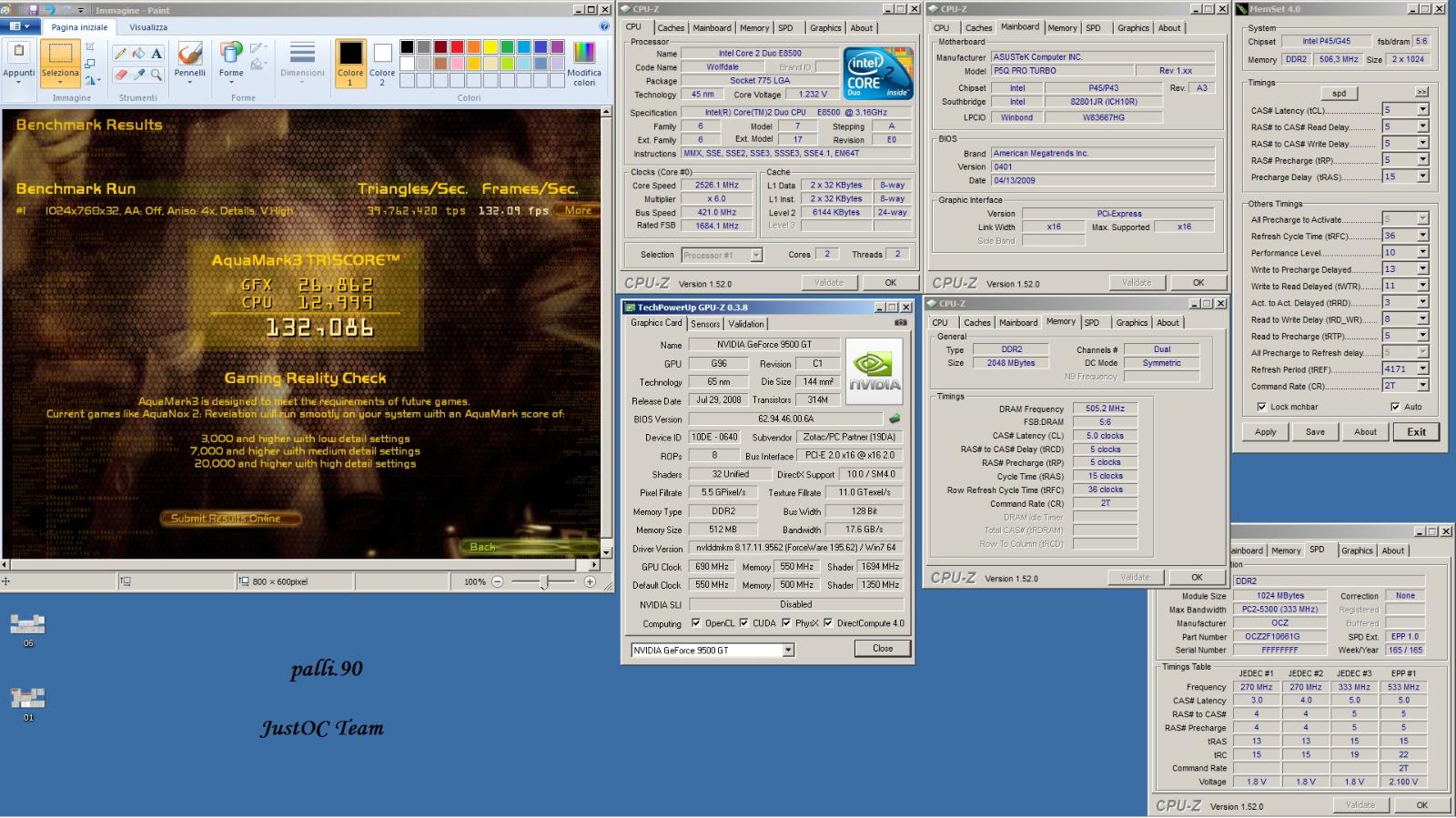Click the Save icon in Paint title bar
Image resolution: width=1456 pixels, height=818 pixels.
point(33,10)
